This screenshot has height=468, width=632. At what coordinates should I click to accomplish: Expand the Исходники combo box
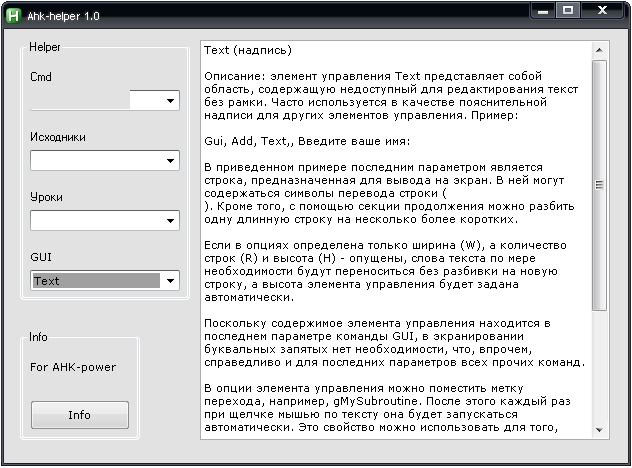(x=170, y=160)
